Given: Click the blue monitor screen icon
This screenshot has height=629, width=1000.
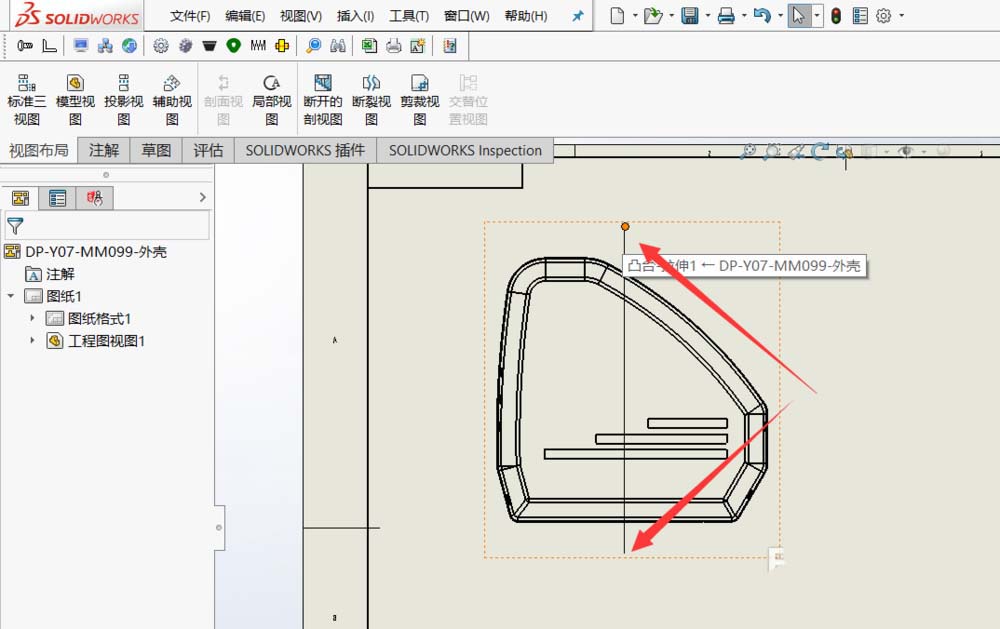Looking at the screenshot, I should (x=81, y=45).
